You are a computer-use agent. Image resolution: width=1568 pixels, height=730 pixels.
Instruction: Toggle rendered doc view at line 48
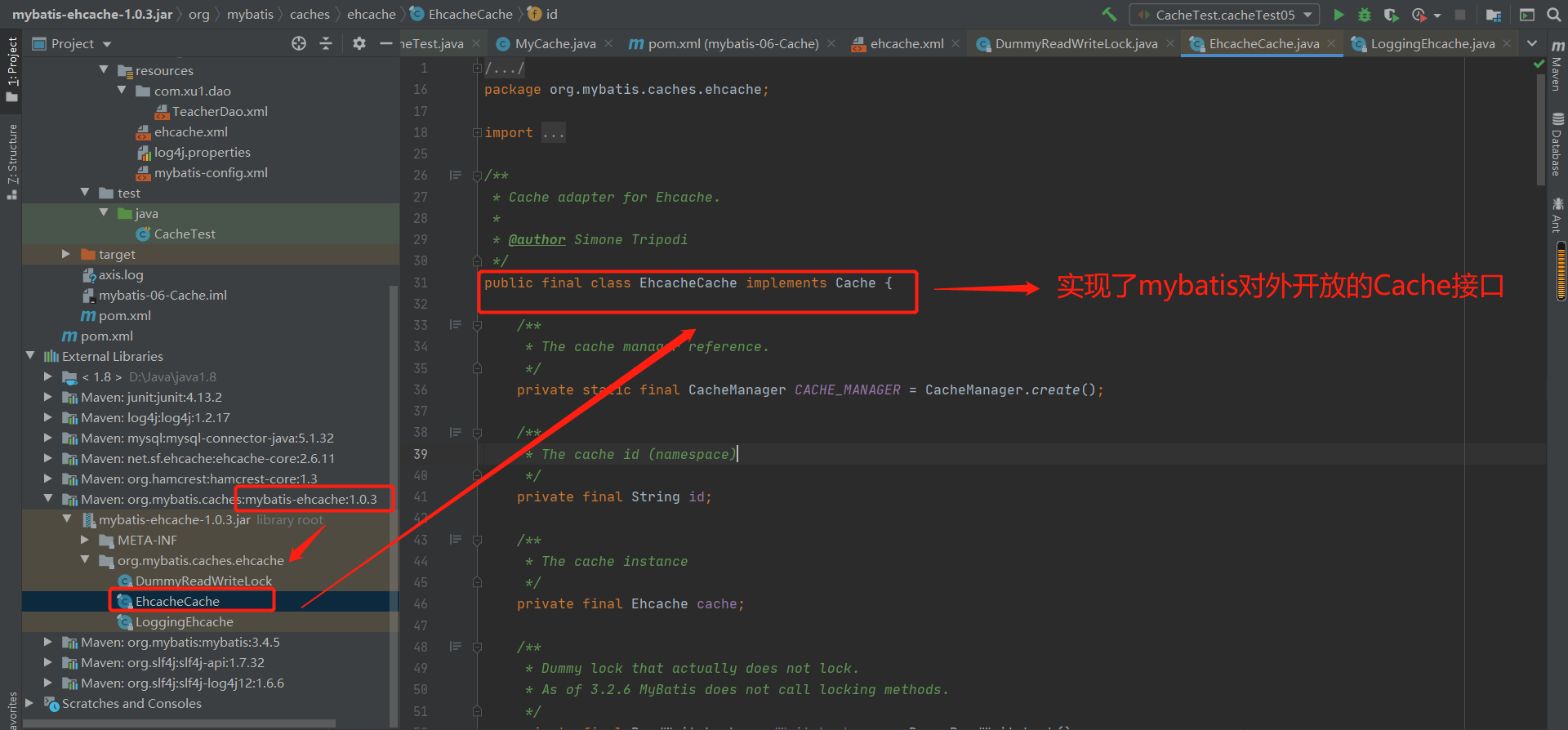tap(455, 647)
